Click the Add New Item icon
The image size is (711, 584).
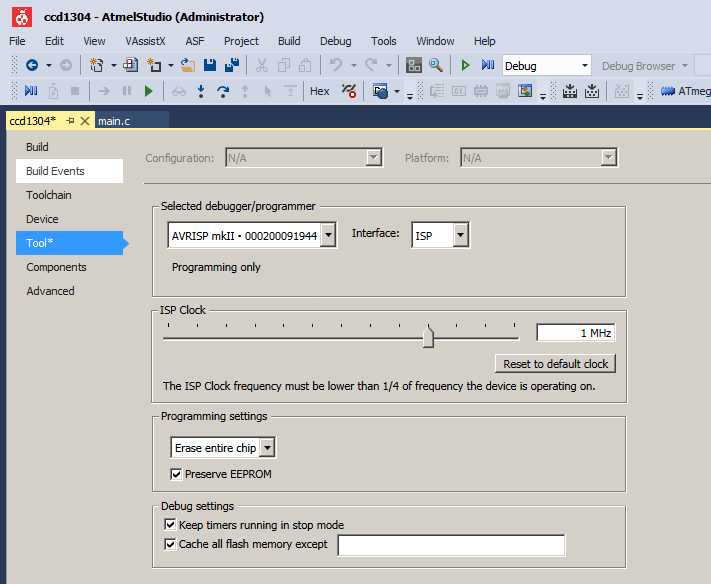[131, 65]
